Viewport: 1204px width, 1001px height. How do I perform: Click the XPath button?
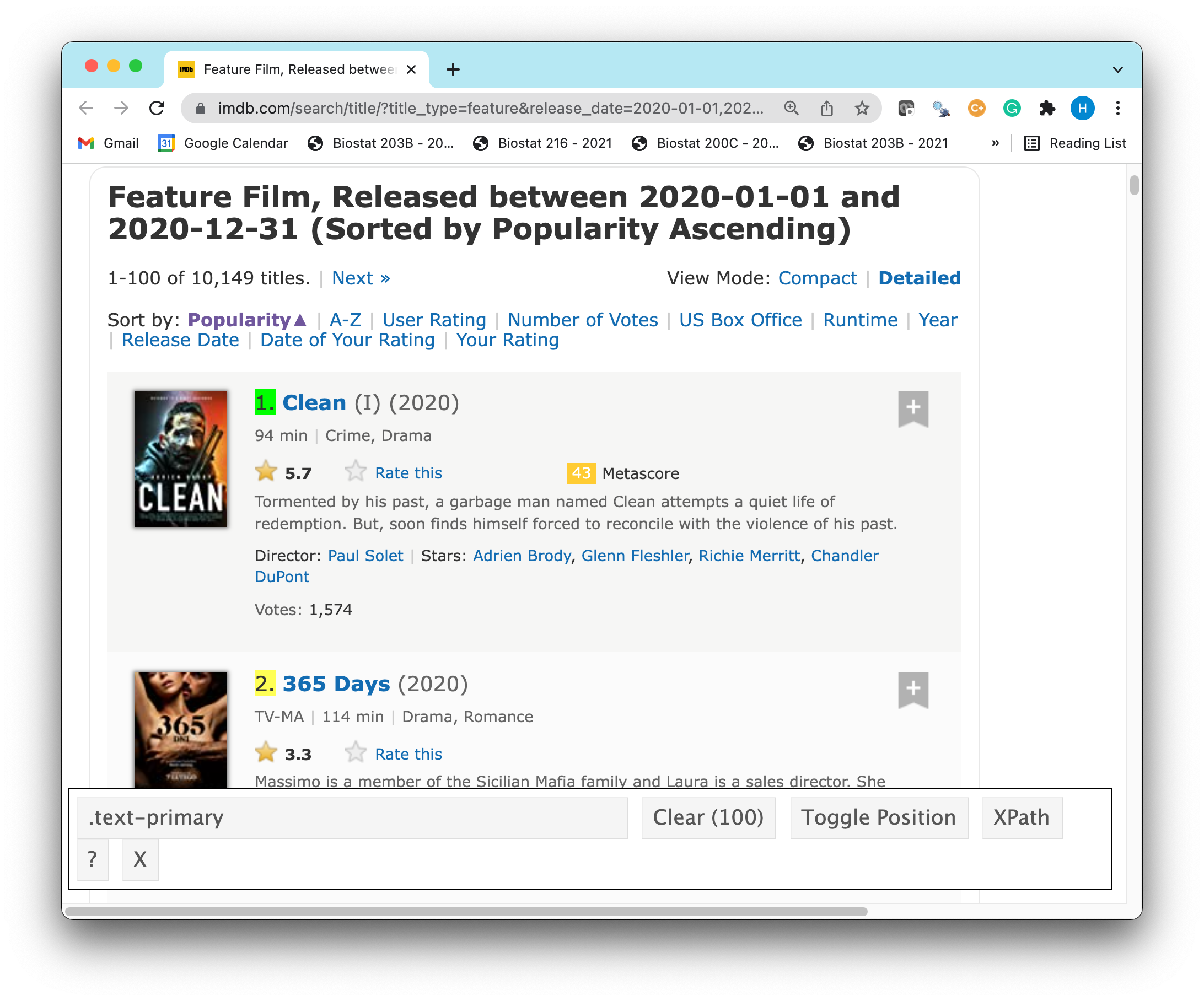1021,817
